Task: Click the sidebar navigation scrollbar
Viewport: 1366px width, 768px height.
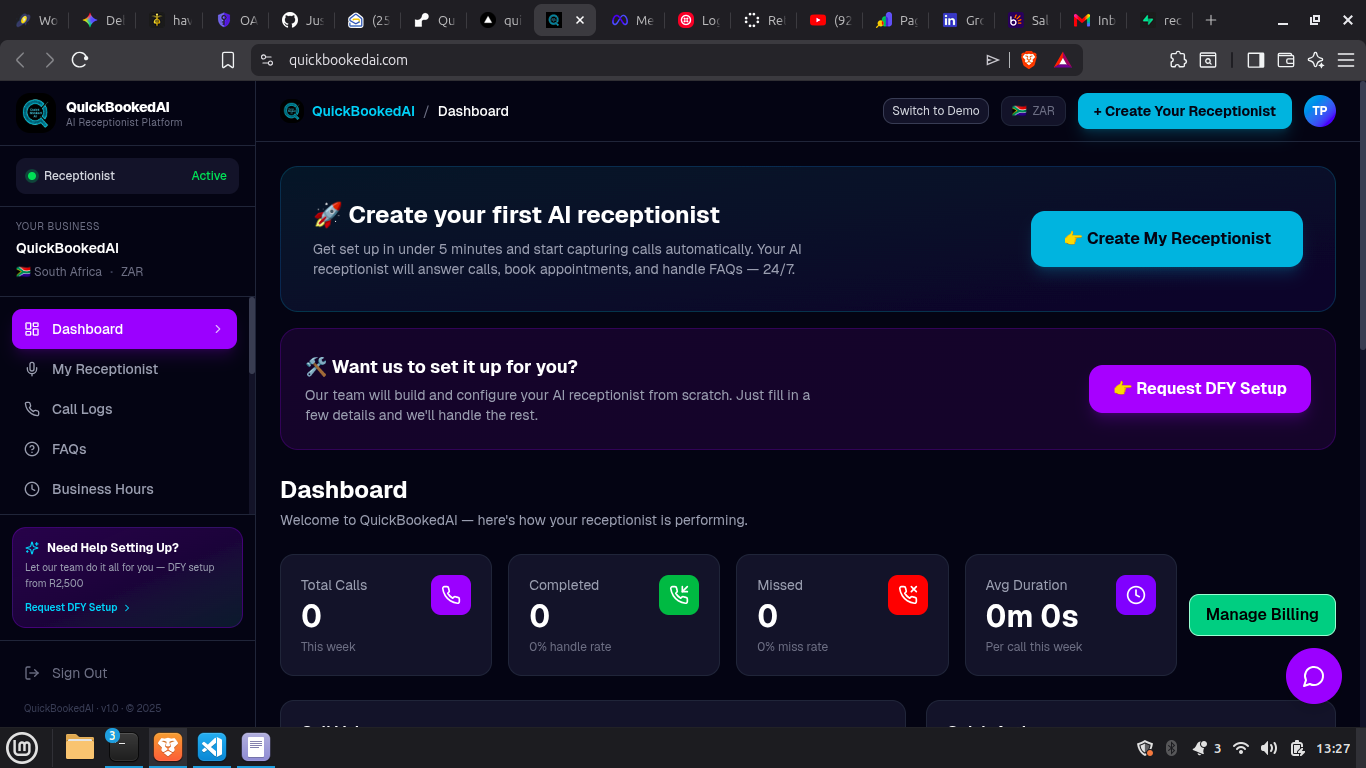Action: (252, 335)
